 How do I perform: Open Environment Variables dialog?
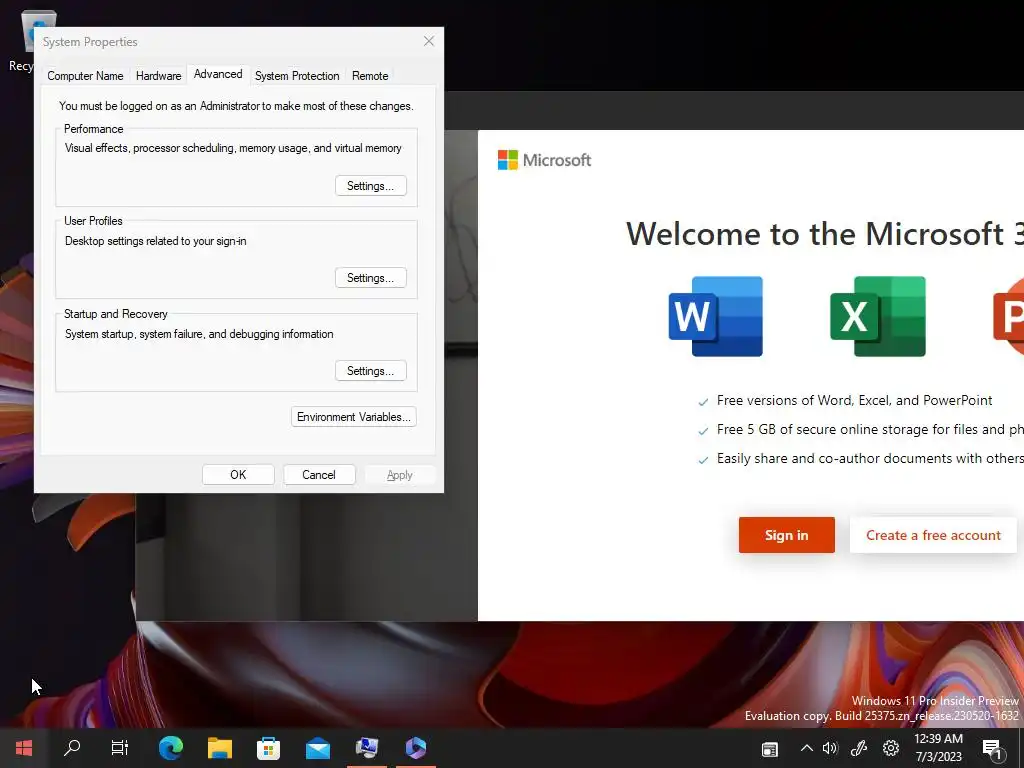[x=354, y=417]
